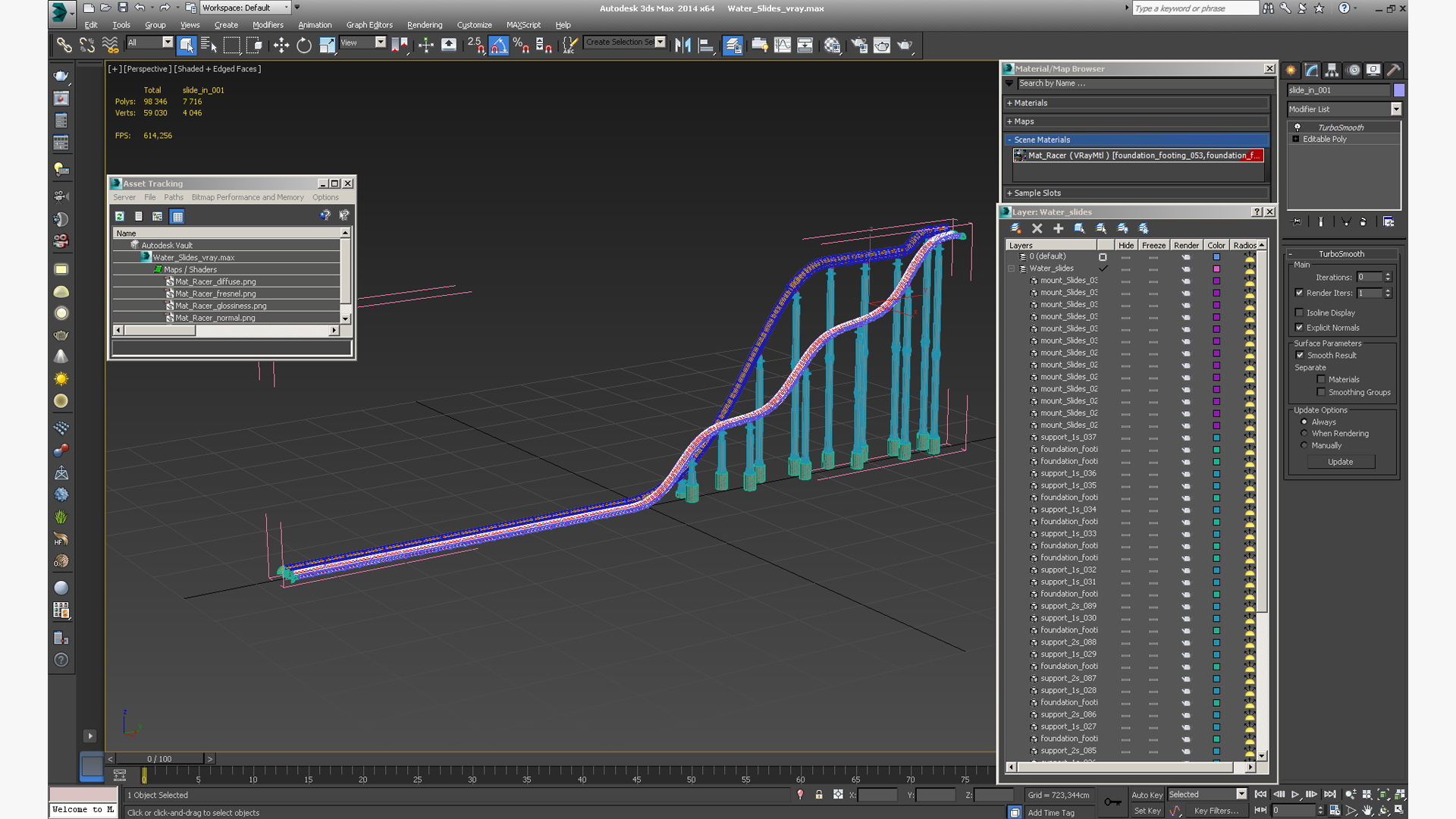Open the Utilities command panel tab
The height and width of the screenshot is (819, 1456).
[x=1394, y=70]
